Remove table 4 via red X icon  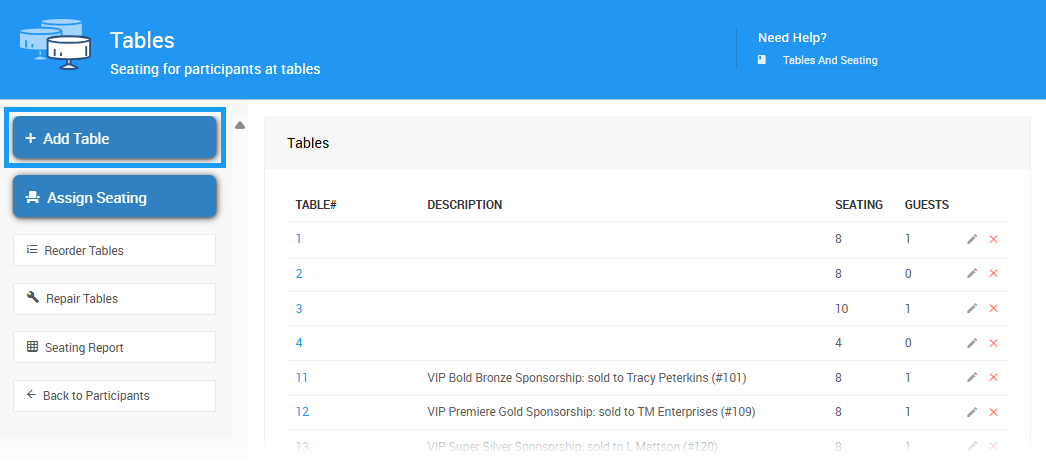click(993, 343)
